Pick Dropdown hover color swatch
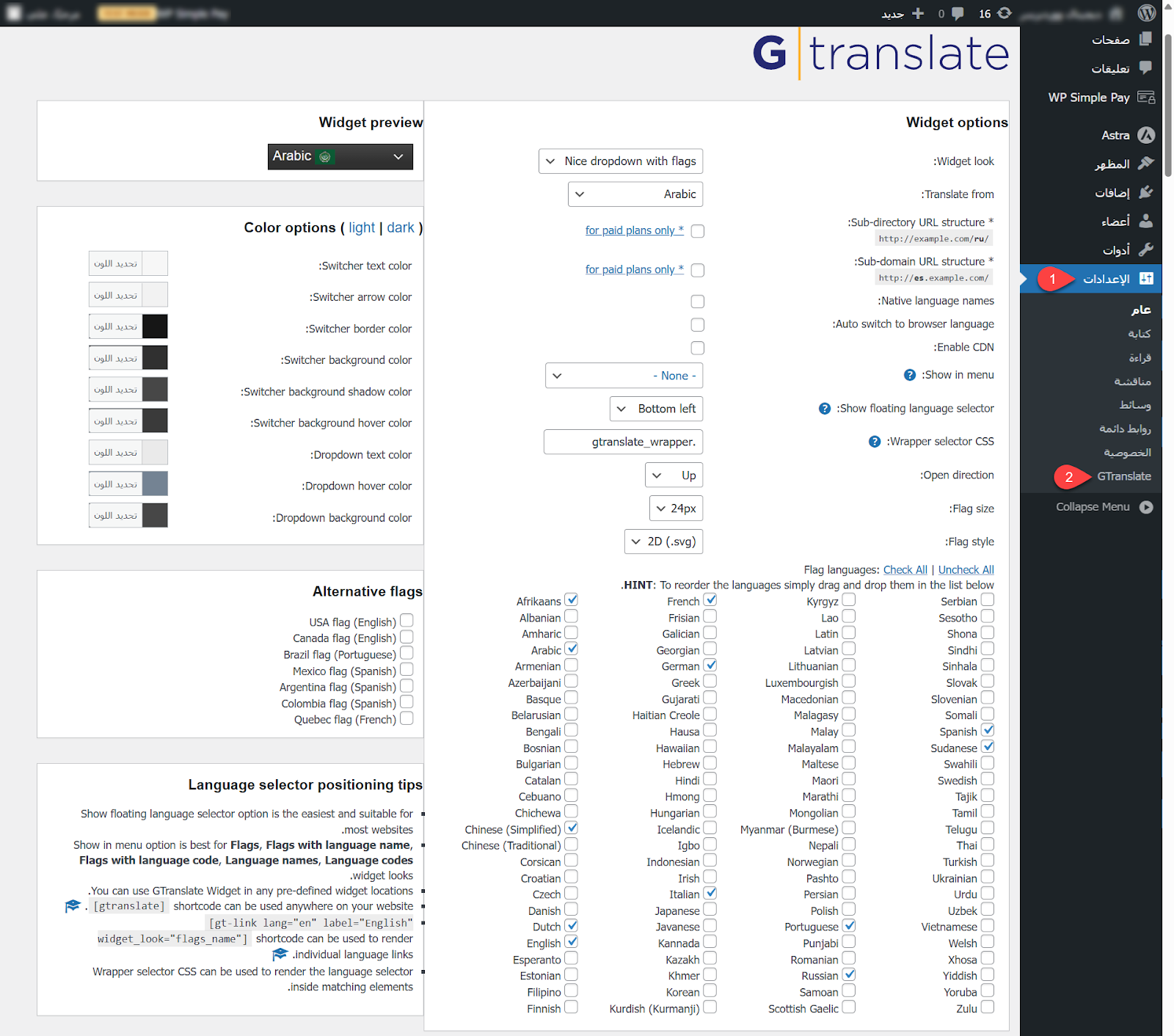 [155, 484]
